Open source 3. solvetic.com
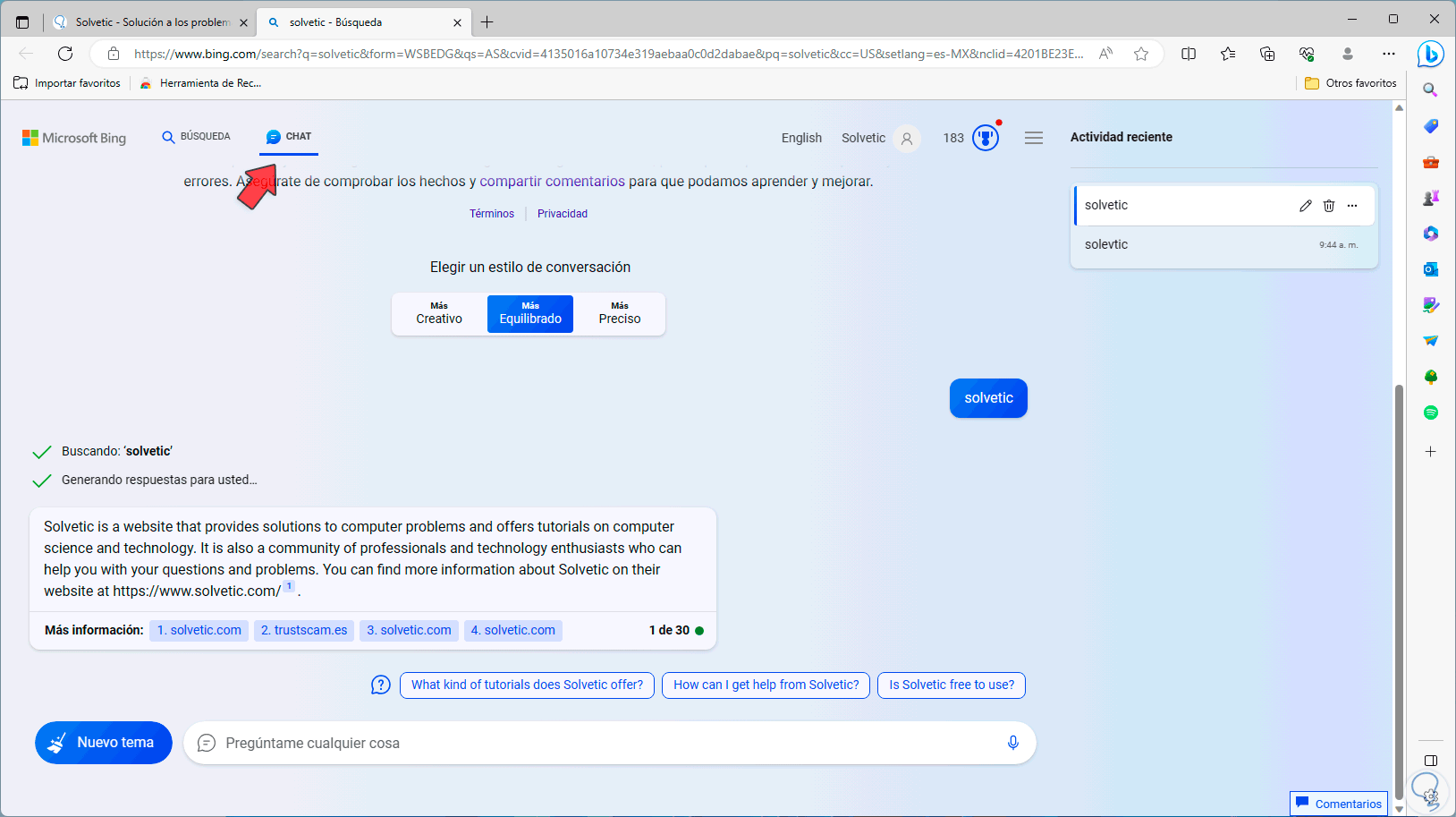The width and height of the screenshot is (1456, 817). coord(409,631)
